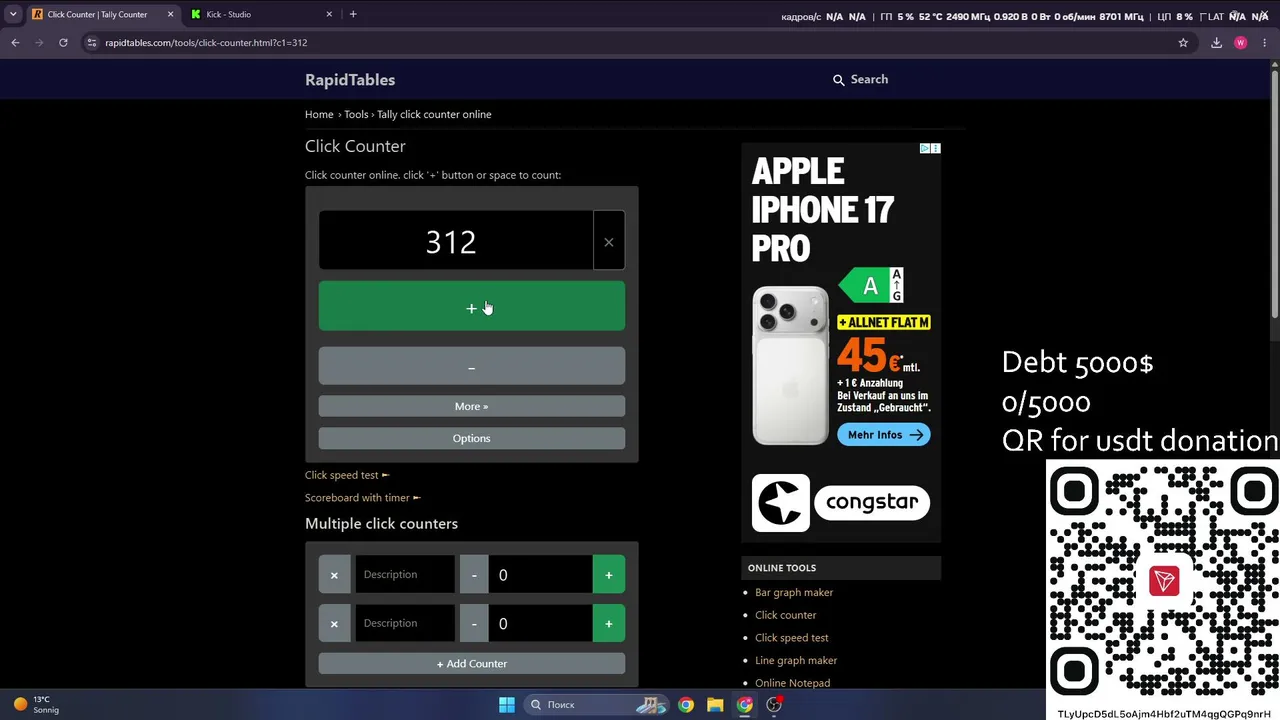1280x720 pixels.
Task: Remove the second multiple counter row
Action: pos(334,624)
